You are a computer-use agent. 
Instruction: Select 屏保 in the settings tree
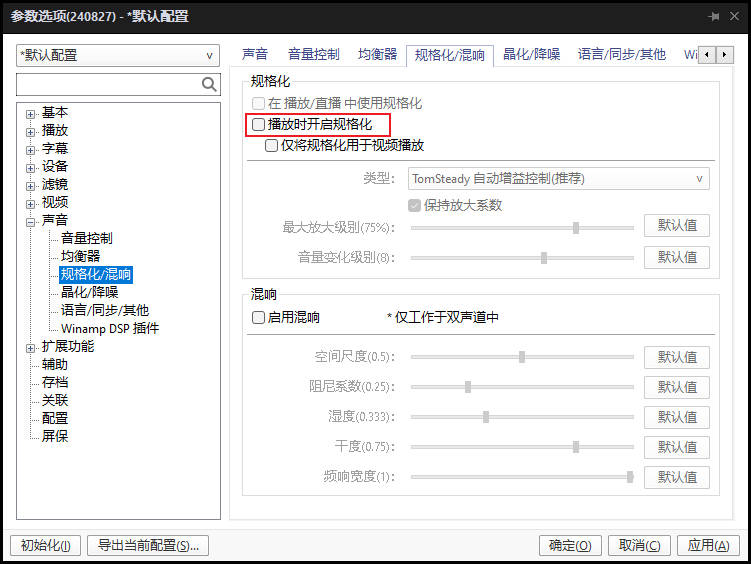coord(55,436)
